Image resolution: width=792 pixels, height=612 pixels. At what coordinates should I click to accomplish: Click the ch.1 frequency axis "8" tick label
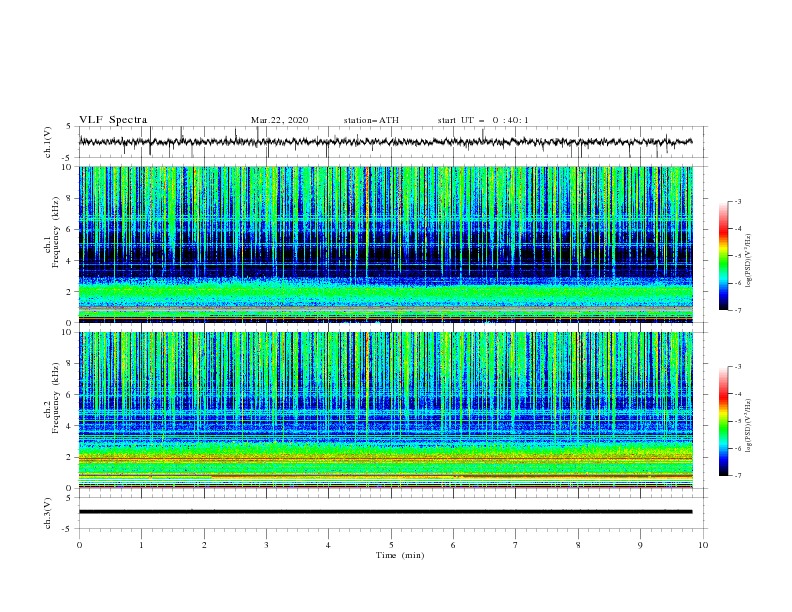[69, 198]
